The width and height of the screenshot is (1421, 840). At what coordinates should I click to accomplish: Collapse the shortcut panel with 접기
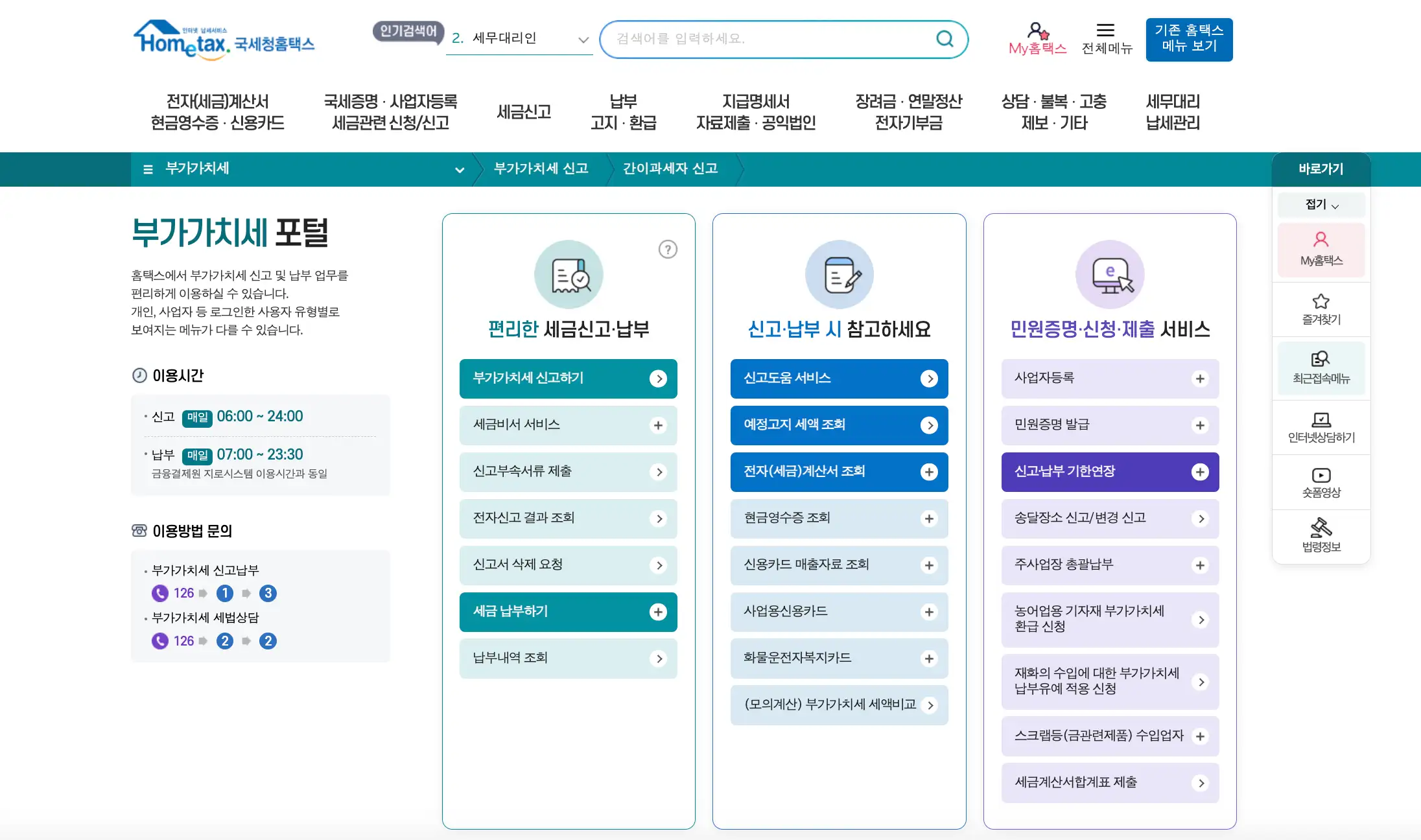pos(1321,205)
